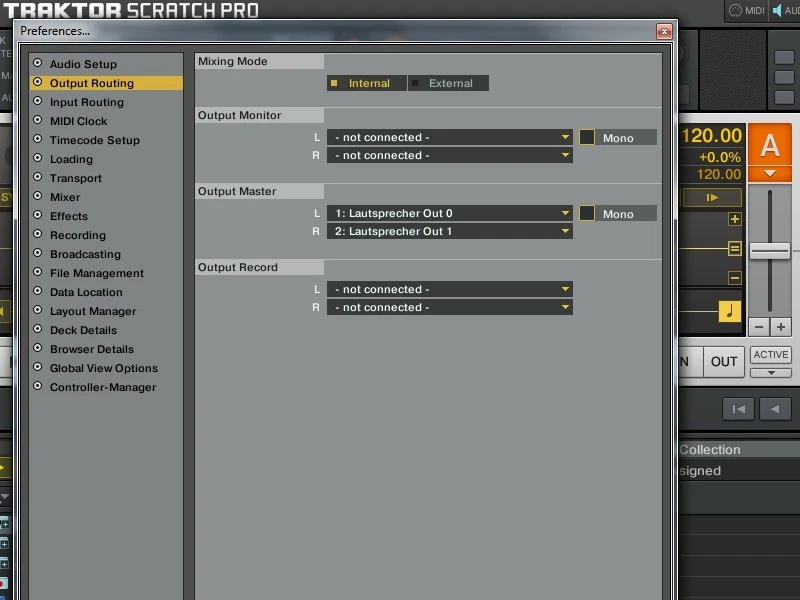Toggle Mono checkbox for Output Master

click(587, 213)
